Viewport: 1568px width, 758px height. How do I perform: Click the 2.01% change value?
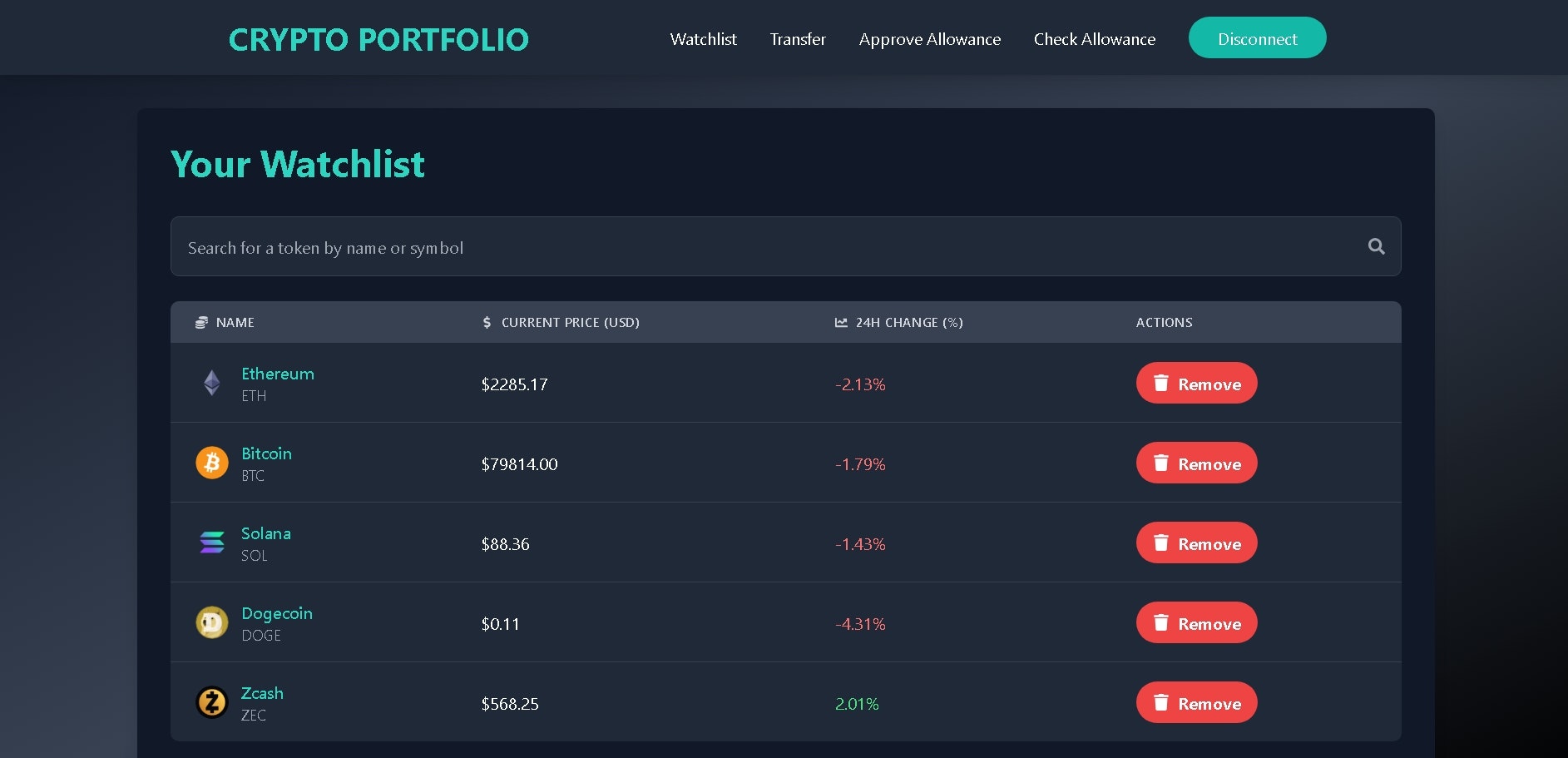pos(857,704)
